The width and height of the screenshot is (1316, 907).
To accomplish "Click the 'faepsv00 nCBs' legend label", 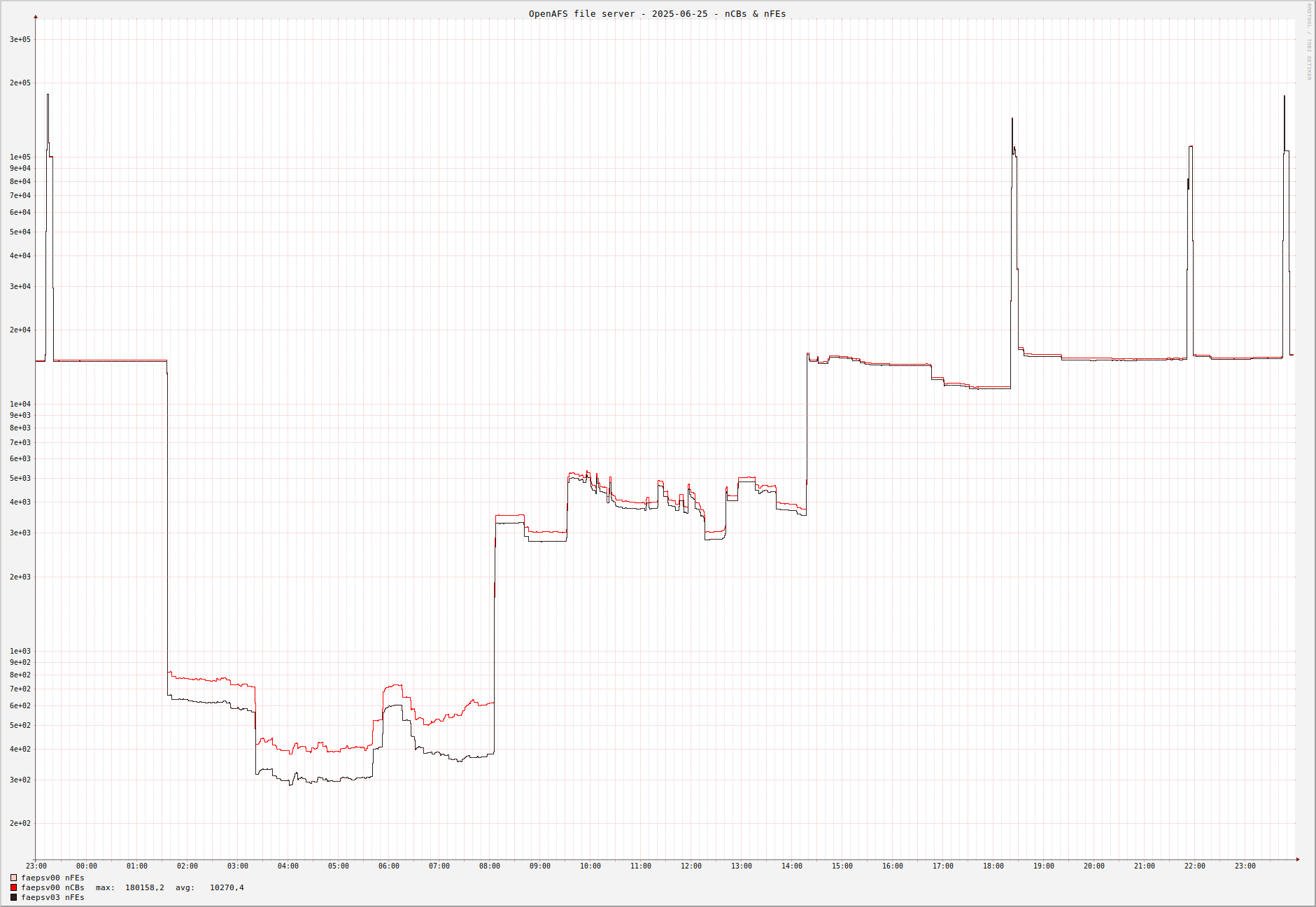I will (x=52, y=887).
